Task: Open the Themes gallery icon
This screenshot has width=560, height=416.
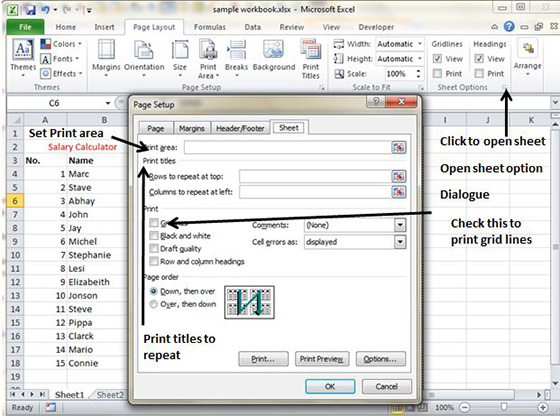Action: point(23,49)
